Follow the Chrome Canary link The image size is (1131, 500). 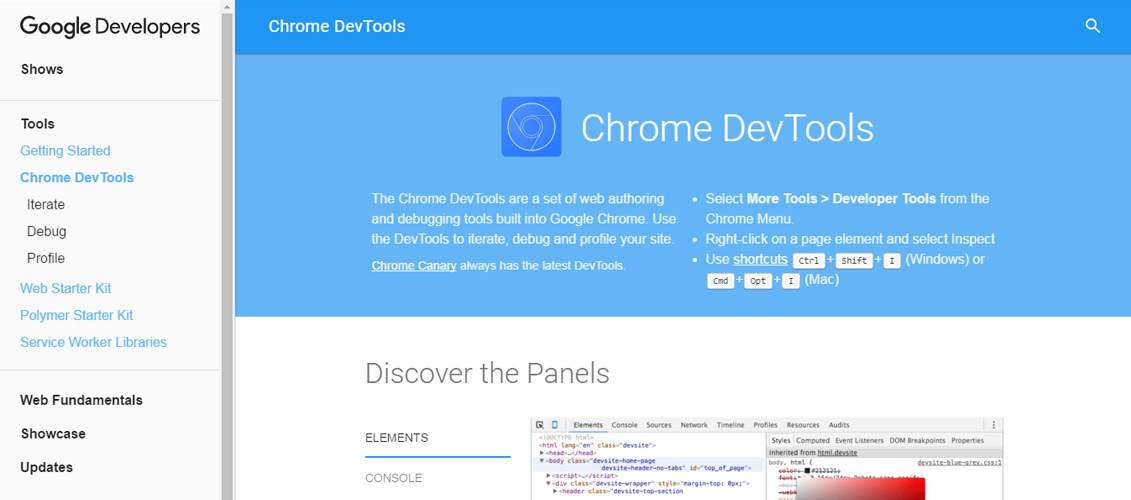pyautogui.click(x=414, y=266)
